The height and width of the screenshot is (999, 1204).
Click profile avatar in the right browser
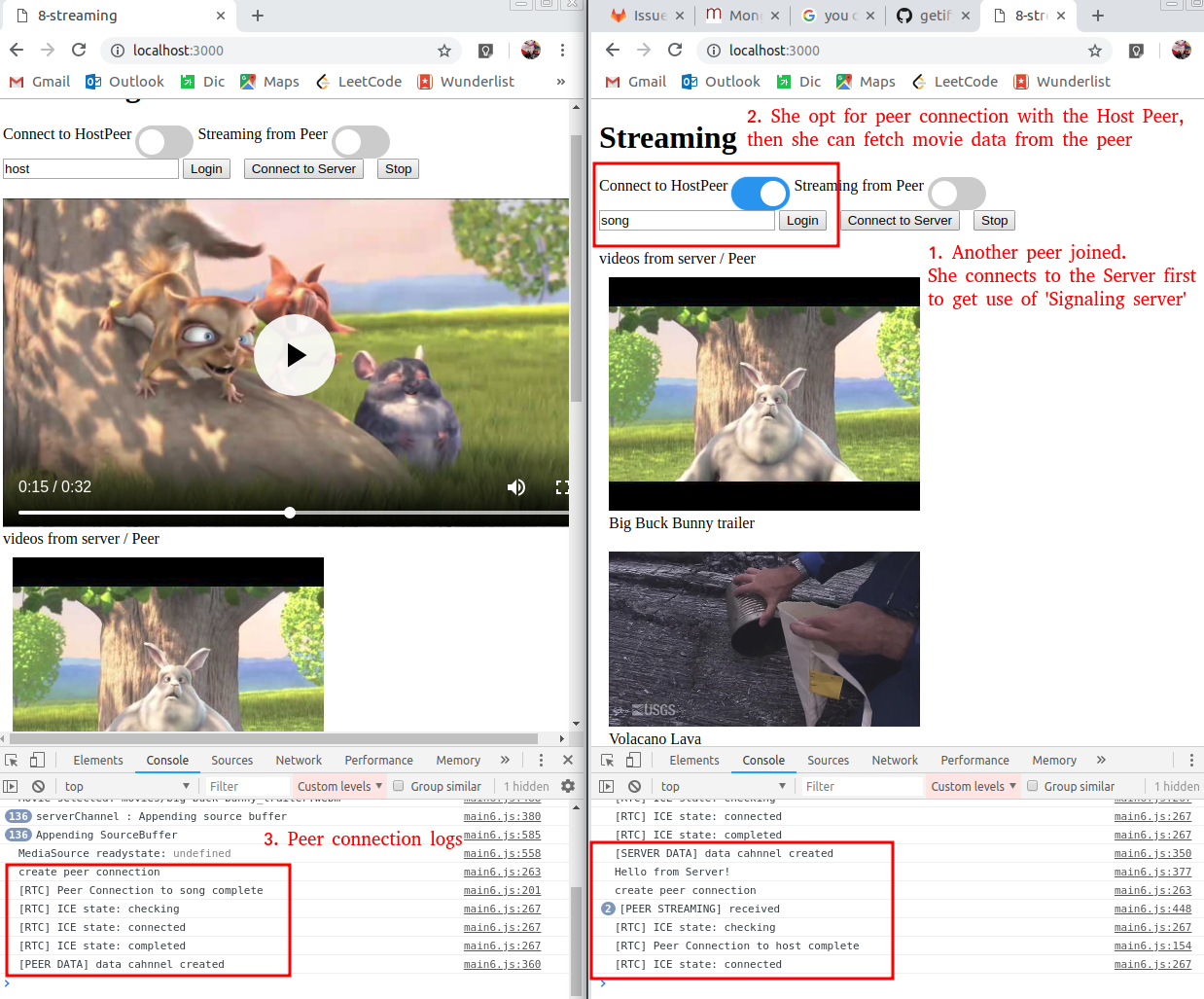1181,50
